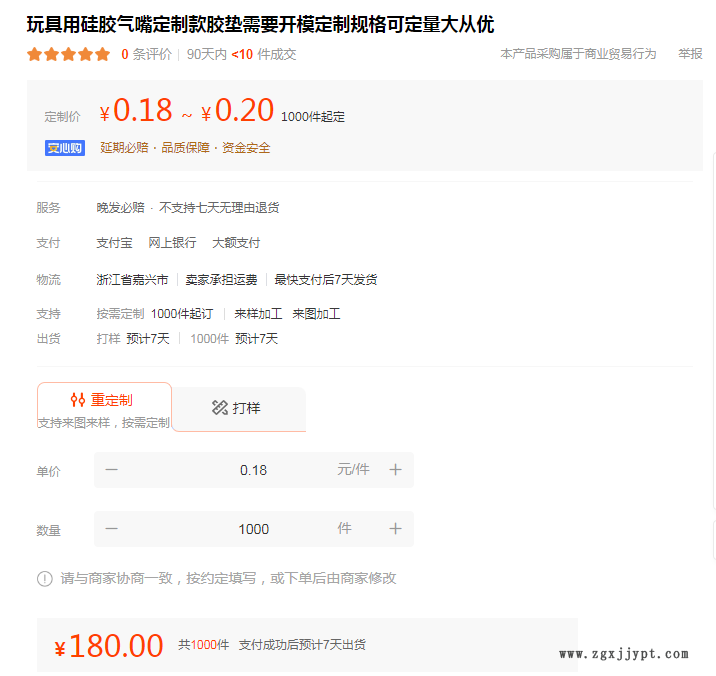The image size is (716, 676).
Task: Click the info icon beside 请与商家协商一致
Action: click(x=45, y=579)
